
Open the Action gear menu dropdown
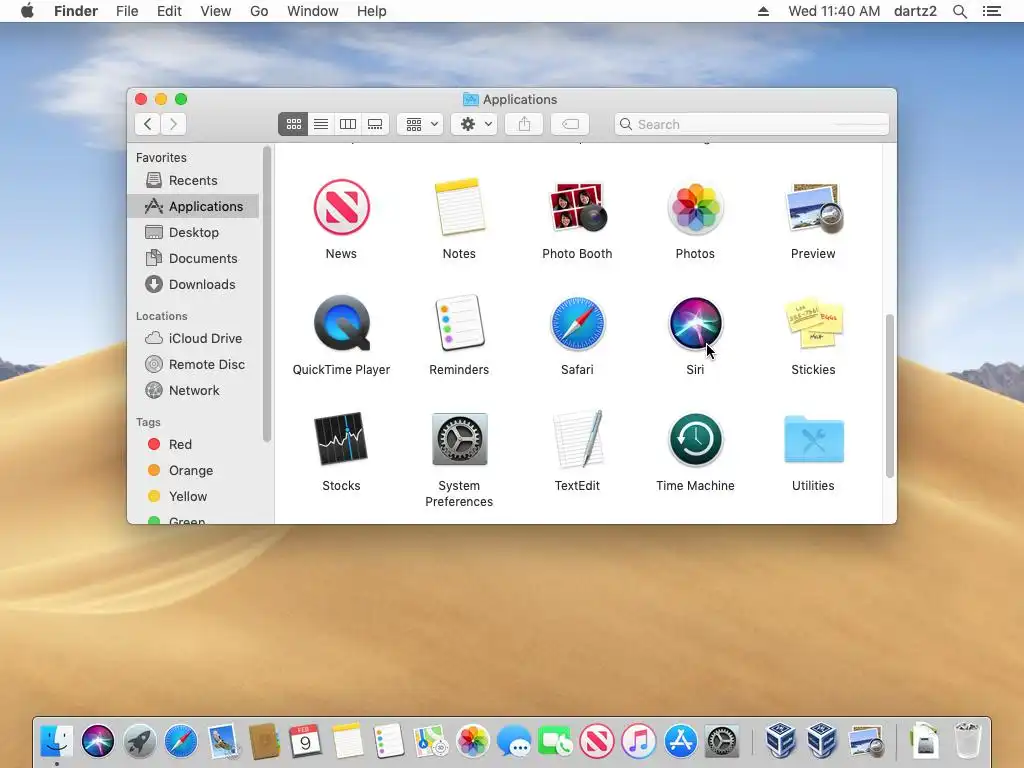[475, 124]
